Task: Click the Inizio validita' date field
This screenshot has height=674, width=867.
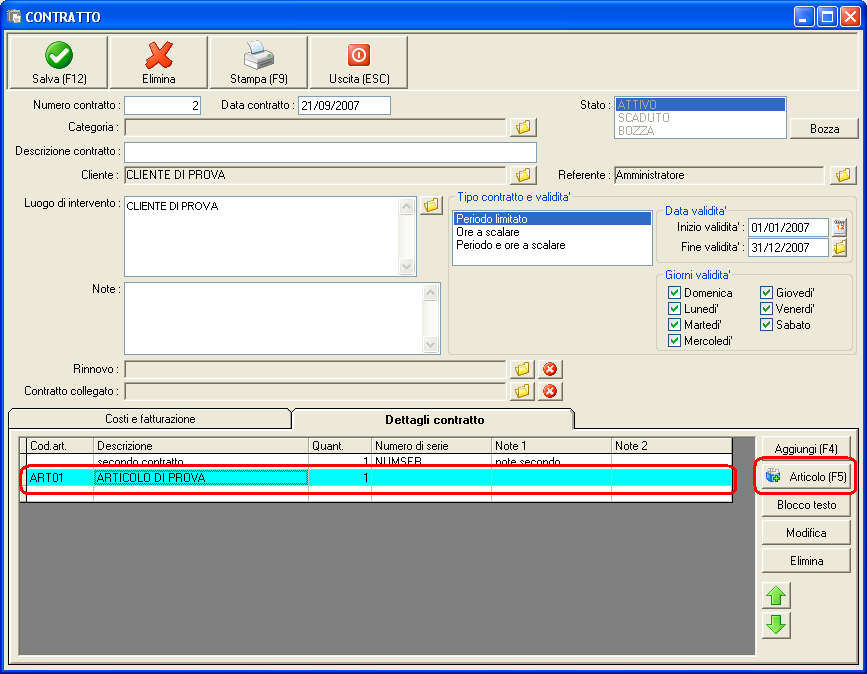Action: (788, 227)
